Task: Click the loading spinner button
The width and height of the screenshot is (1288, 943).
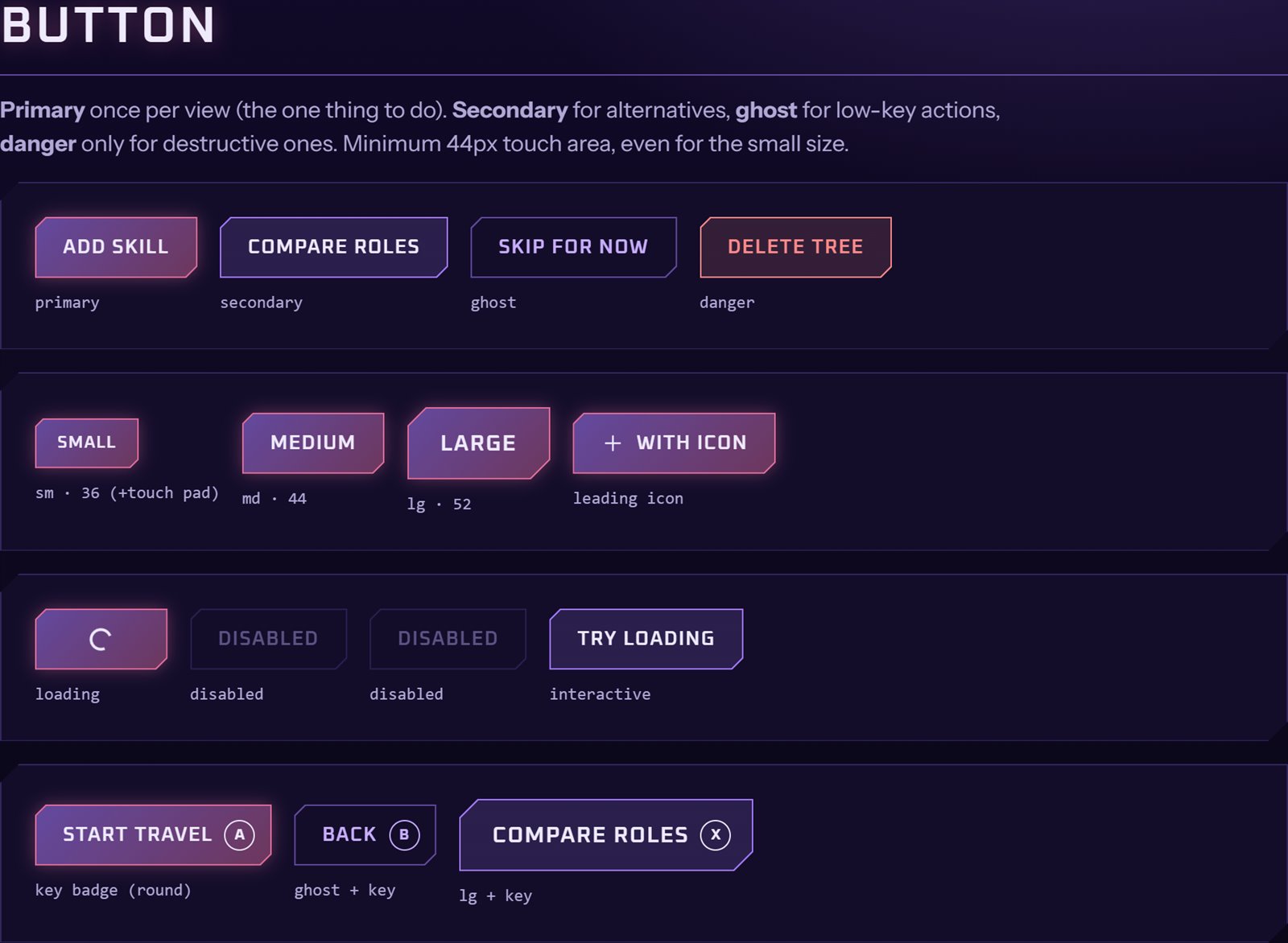Action: coord(101,639)
